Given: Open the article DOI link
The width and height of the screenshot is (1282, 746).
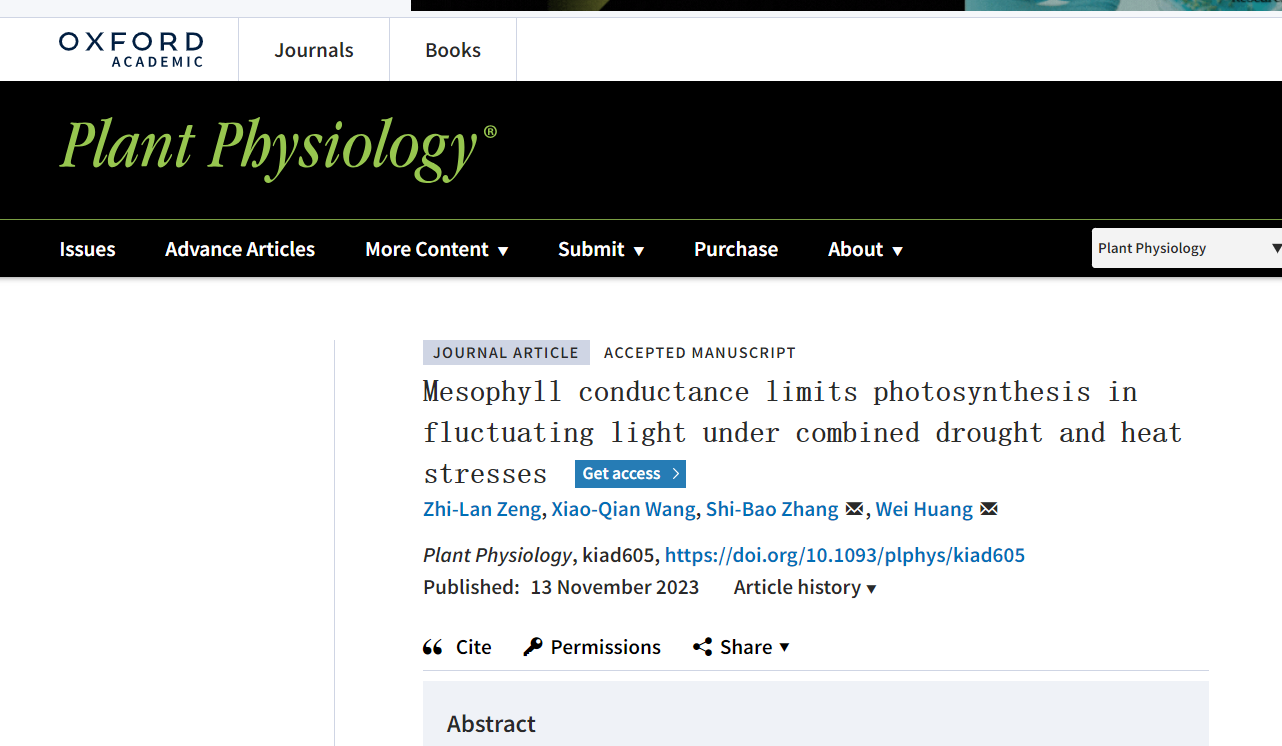Looking at the screenshot, I should (844, 555).
